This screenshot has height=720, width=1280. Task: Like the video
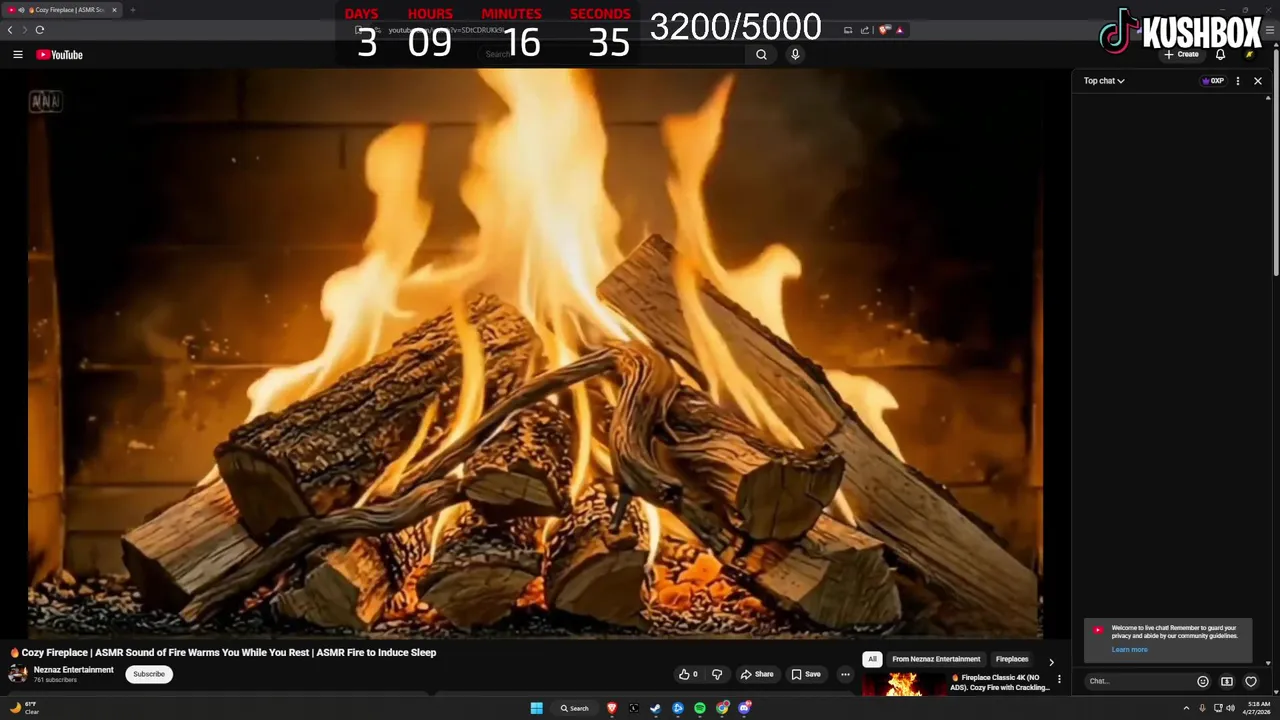688,674
